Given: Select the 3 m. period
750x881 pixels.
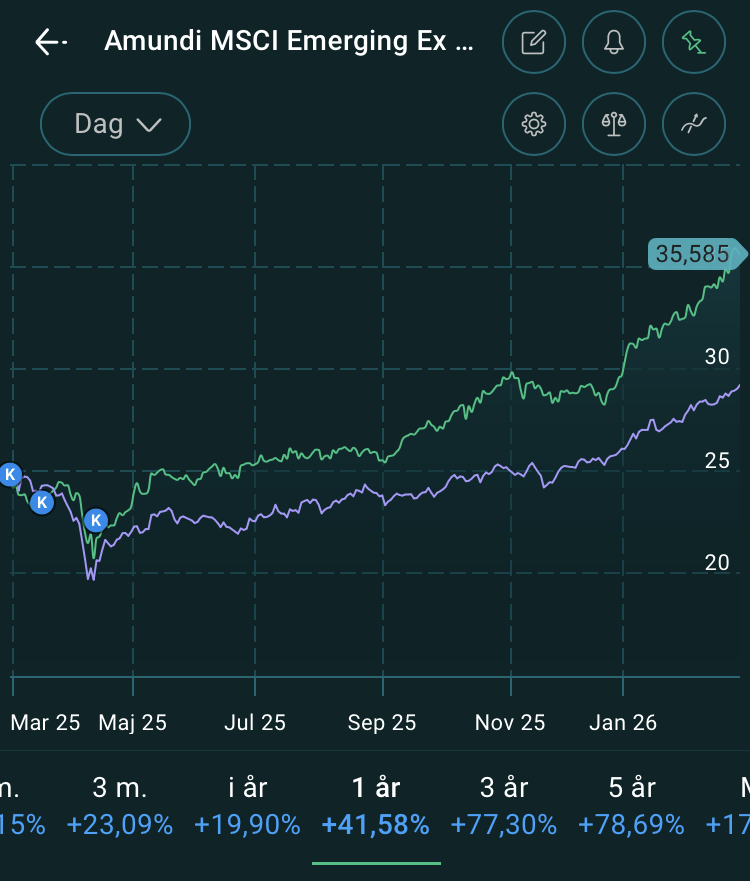Looking at the screenshot, I should [119, 806].
